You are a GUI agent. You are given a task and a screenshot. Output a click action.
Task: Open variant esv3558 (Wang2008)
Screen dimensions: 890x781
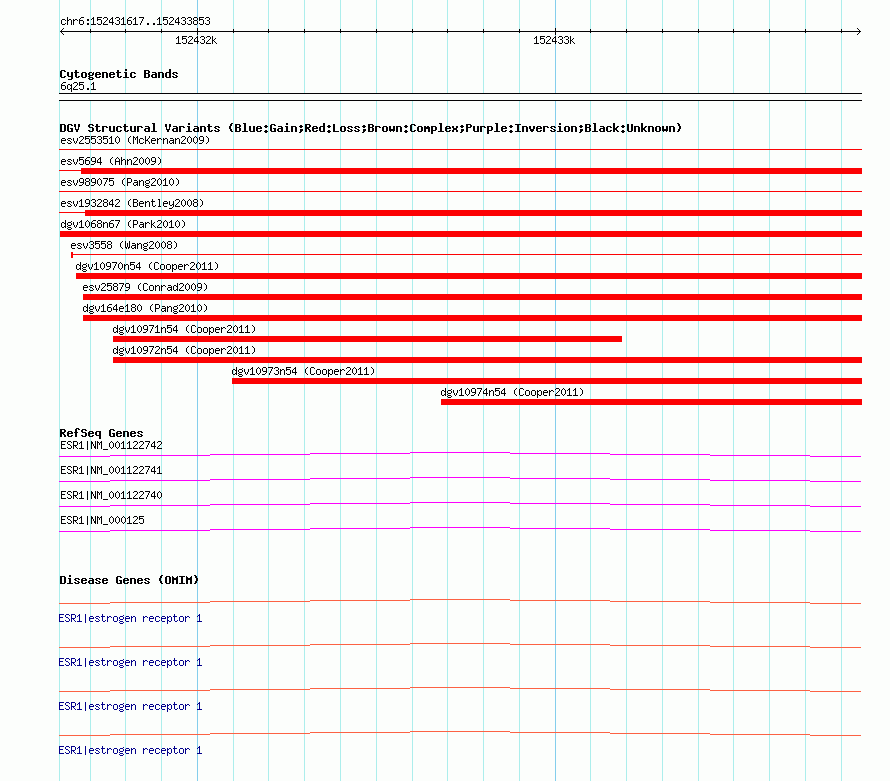[x=124, y=245]
